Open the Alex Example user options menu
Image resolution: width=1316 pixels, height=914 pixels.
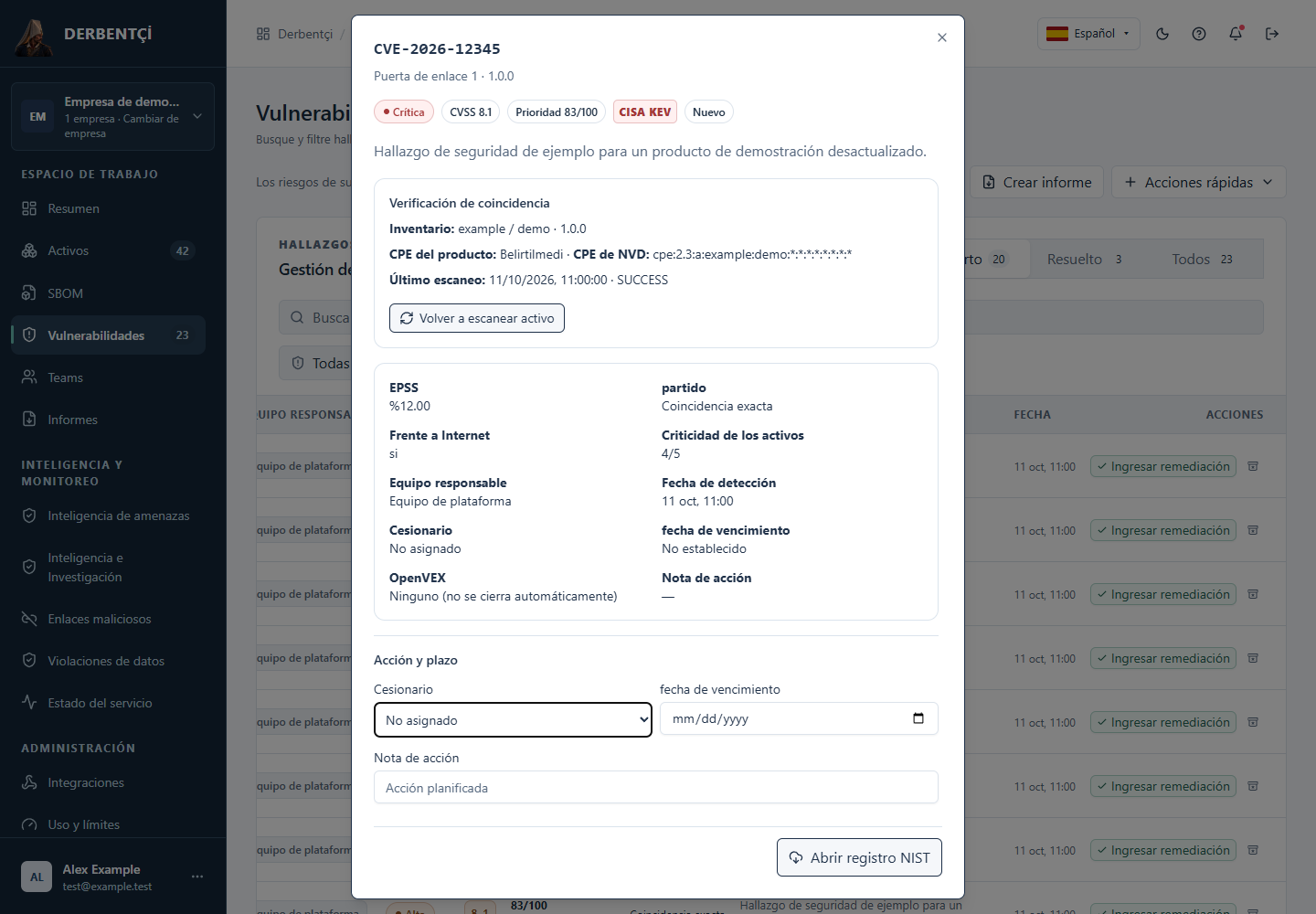click(x=197, y=877)
